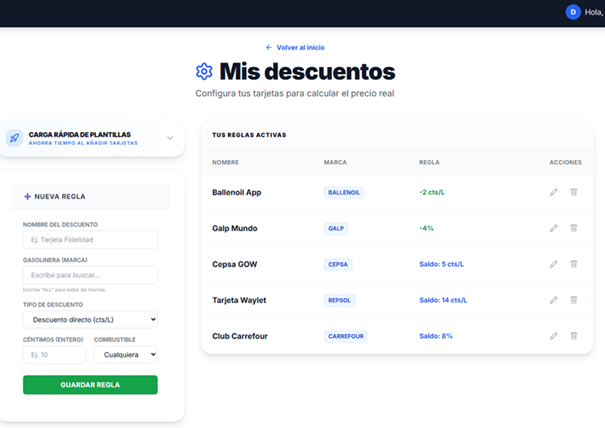Focus the Gasolinera marca search field
The width and height of the screenshot is (605, 428).
pyautogui.click(x=90, y=275)
